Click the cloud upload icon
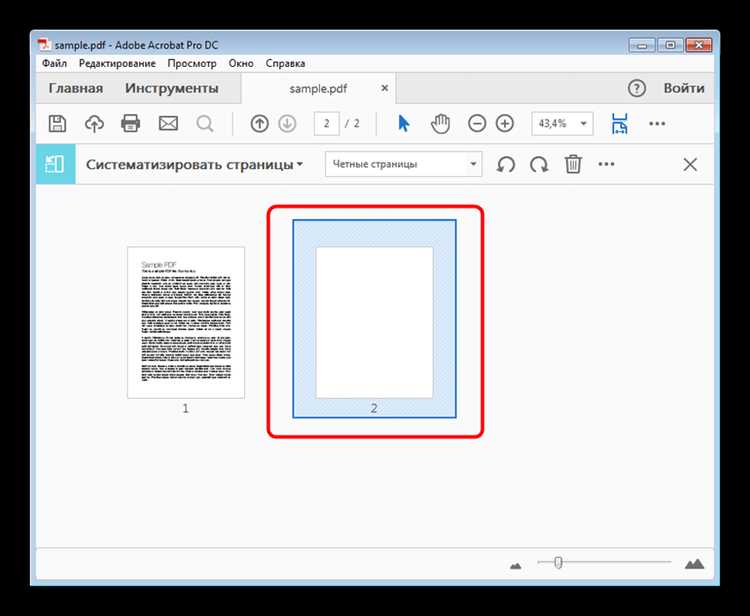 pyautogui.click(x=94, y=124)
